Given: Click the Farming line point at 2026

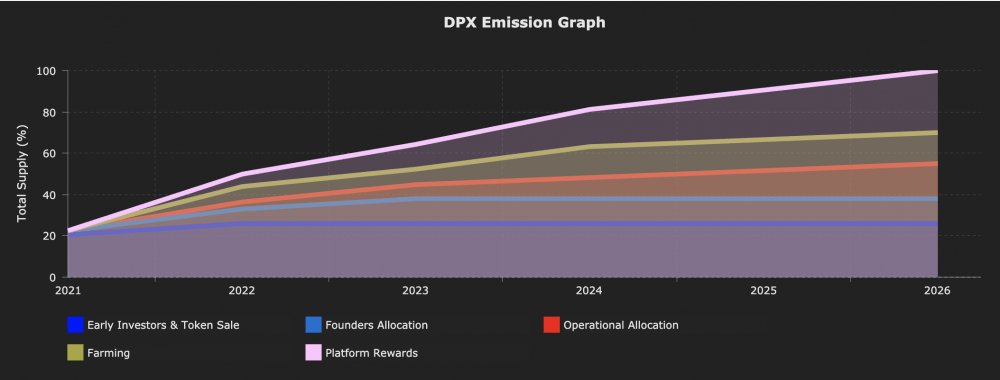Looking at the screenshot, I should 937,133.
